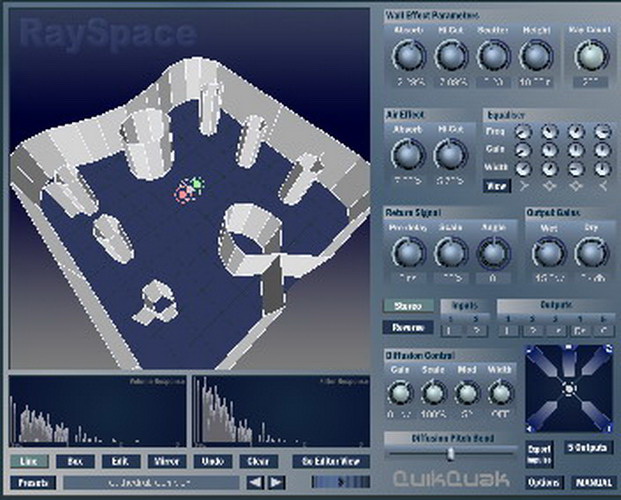The width and height of the screenshot is (621, 500).
Task: Go to next preset with right arrow
Action: coord(276,482)
